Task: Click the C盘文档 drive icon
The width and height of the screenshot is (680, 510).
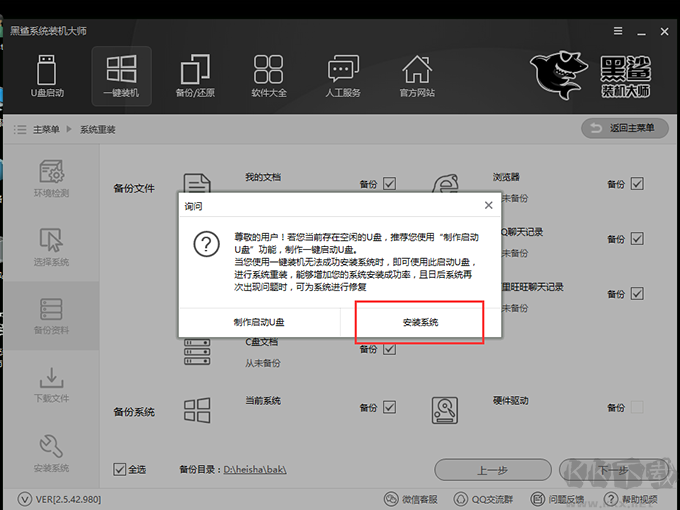Action: tap(197, 352)
